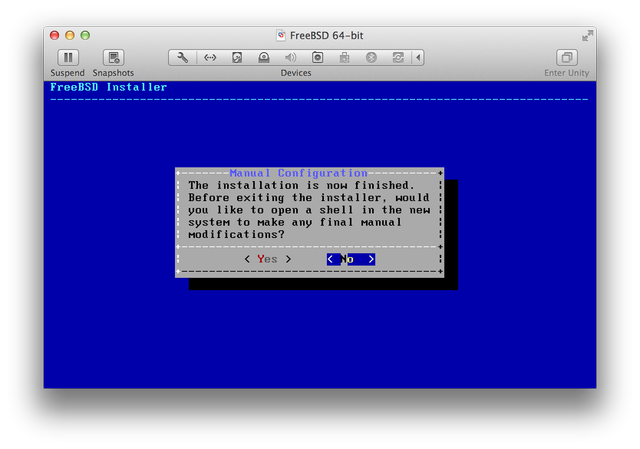The image size is (640, 449).
Task: Toggle the sound card speaker icon
Action: [291, 58]
